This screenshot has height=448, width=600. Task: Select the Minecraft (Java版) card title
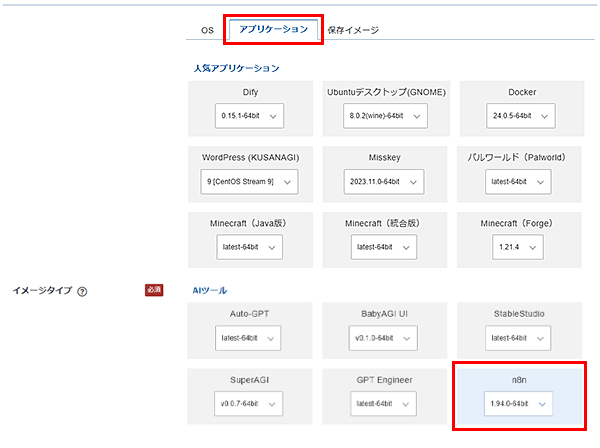click(x=248, y=223)
